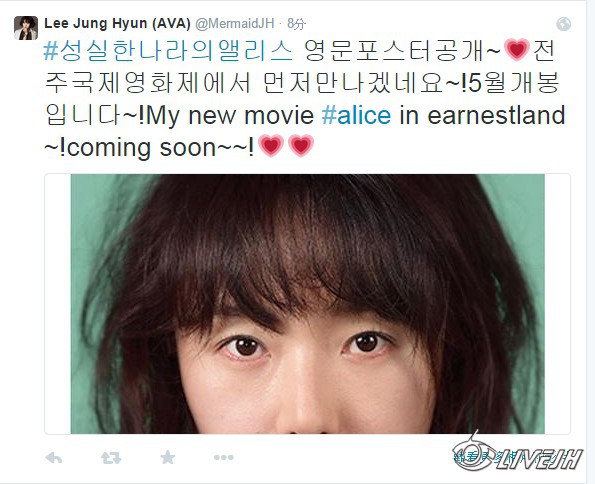Expand the attached movie poster image
Viewport: 595px width, 484px height.
click(x=307, y=304)
